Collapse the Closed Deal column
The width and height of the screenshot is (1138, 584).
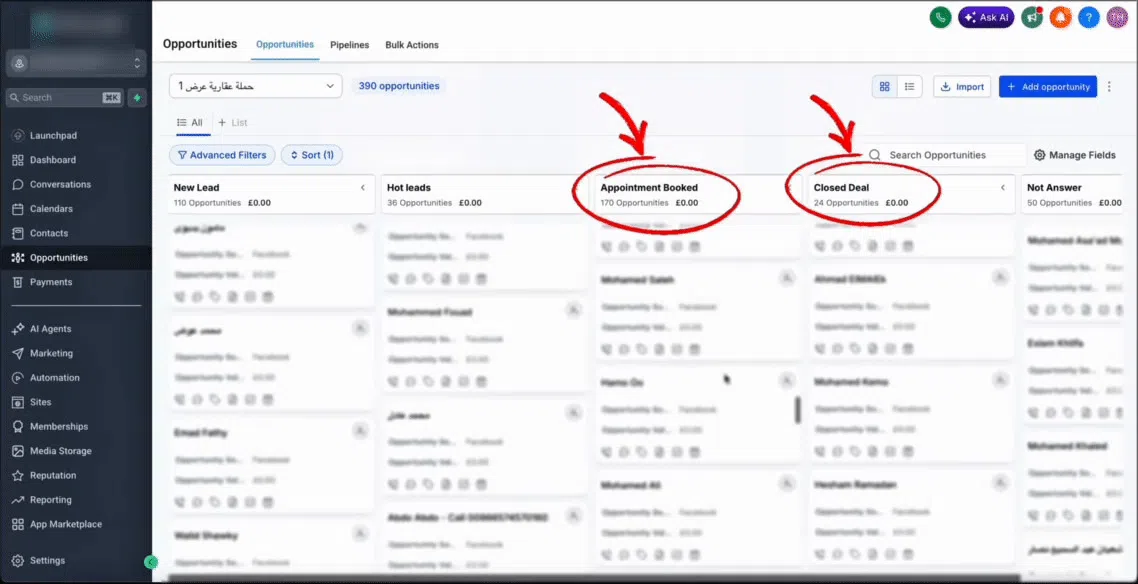click(x=1003, y=188)
